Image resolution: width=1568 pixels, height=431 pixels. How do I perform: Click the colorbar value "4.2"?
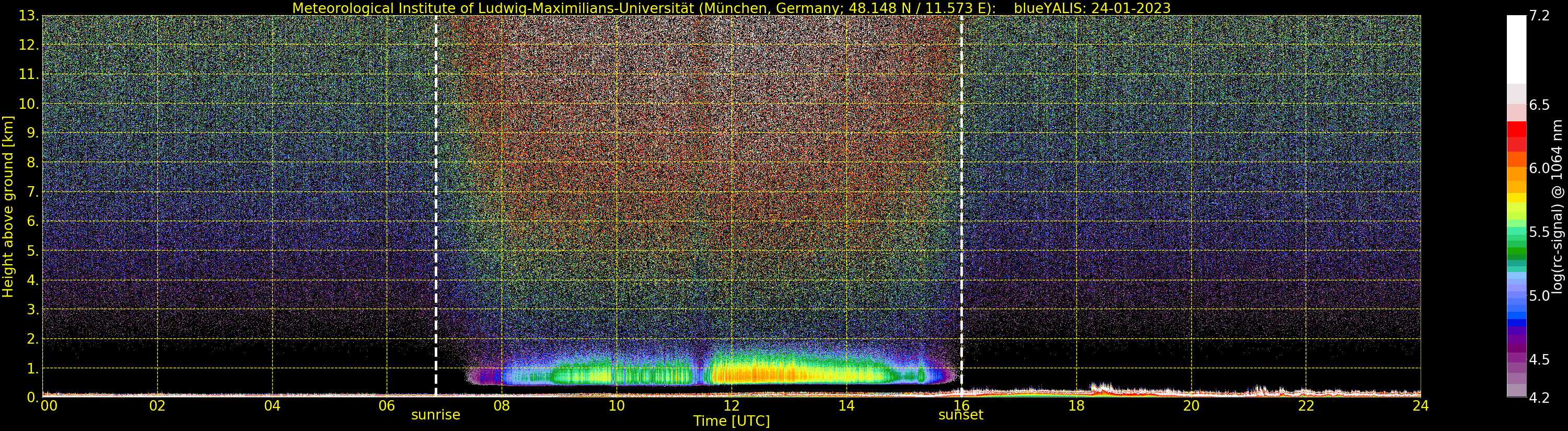[1539, 398]
